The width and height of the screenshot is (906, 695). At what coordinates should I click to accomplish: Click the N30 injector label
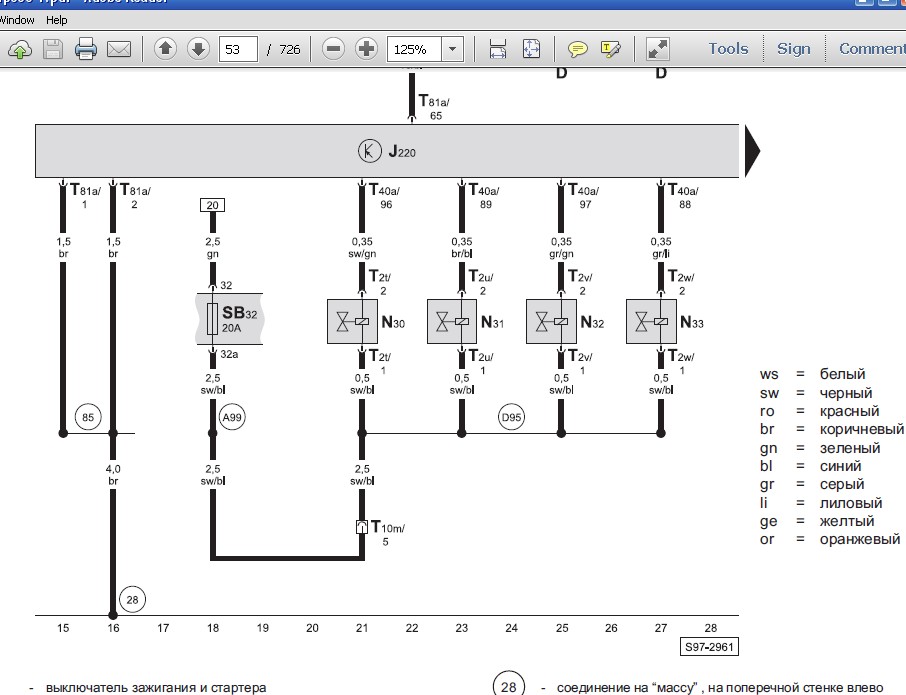393,322
